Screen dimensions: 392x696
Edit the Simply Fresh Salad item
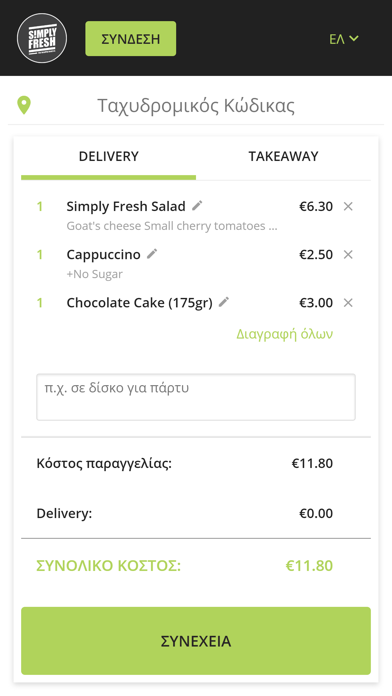(x=197, y=206)
